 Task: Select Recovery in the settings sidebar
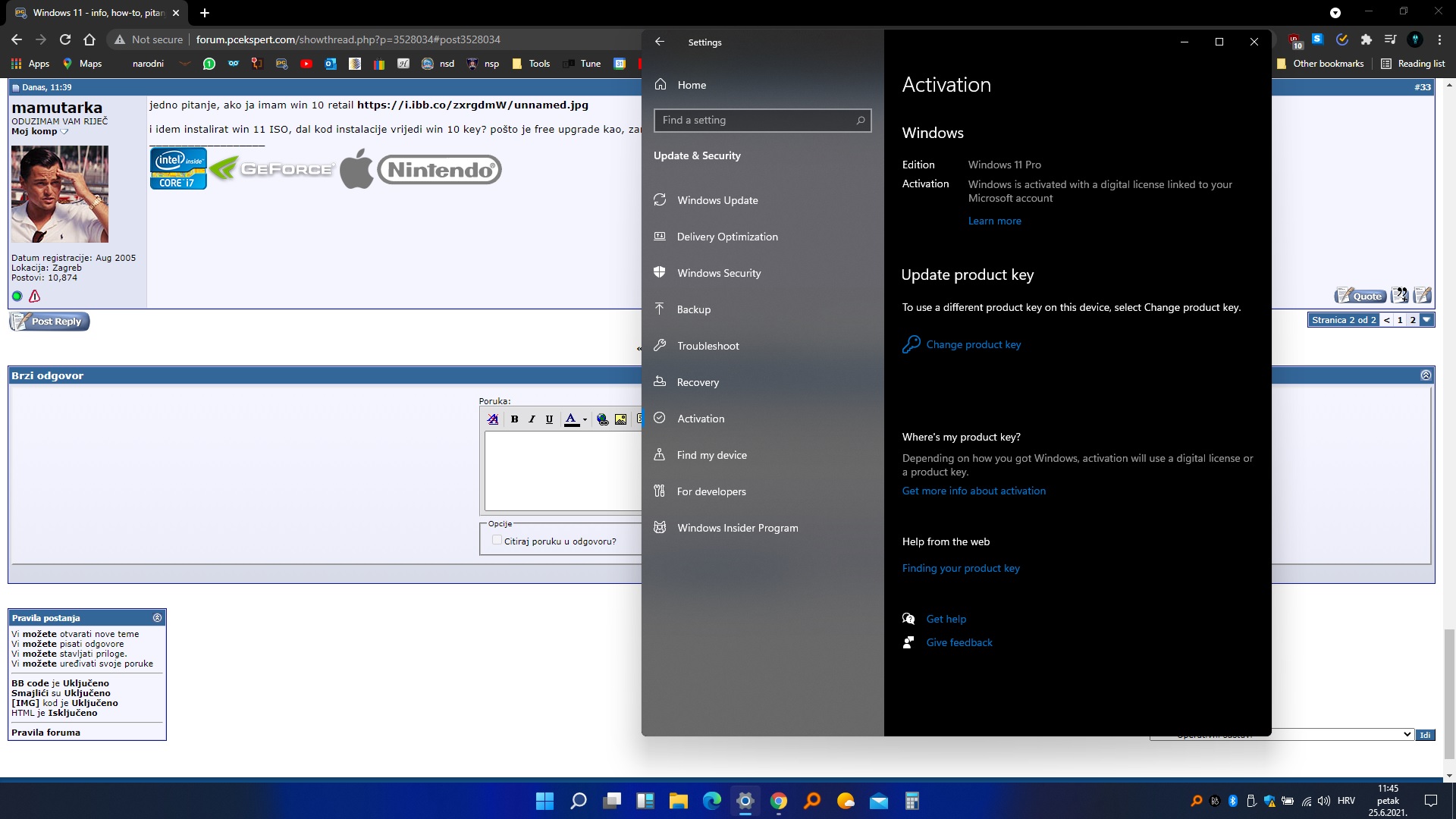[x=697, y=382]
